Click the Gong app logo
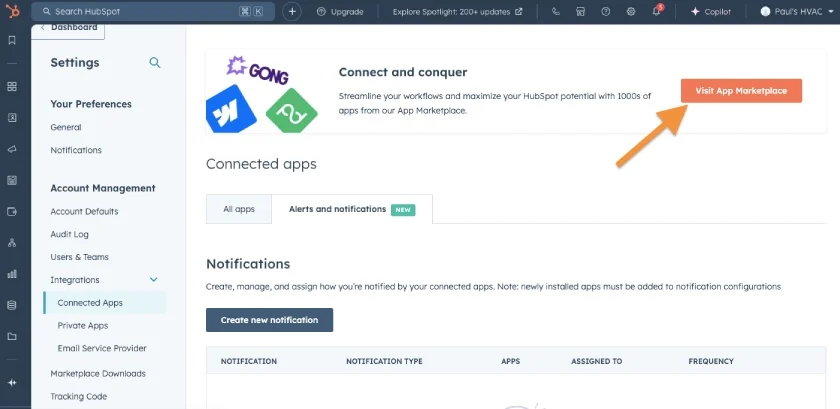Screen dimensions: 840x409 (258, 70)
